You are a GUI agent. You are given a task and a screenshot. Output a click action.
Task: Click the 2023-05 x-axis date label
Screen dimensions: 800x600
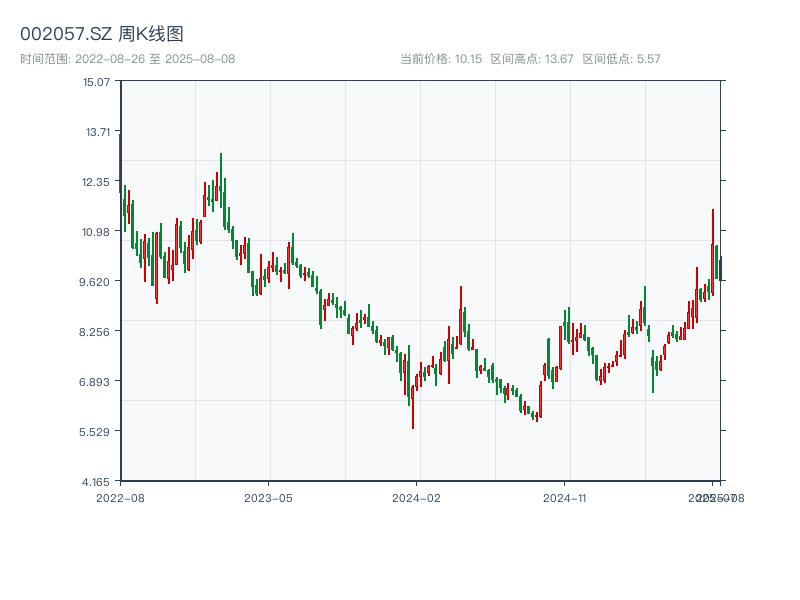point(268,498)
